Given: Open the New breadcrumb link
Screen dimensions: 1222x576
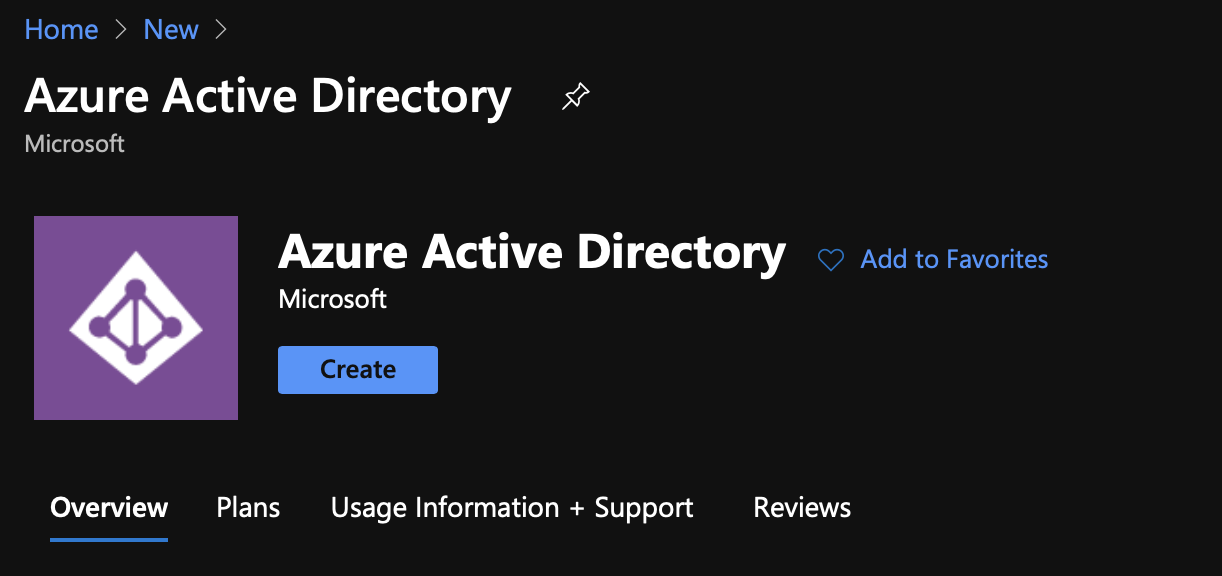Looking at the screenshot, I should 171,30.
